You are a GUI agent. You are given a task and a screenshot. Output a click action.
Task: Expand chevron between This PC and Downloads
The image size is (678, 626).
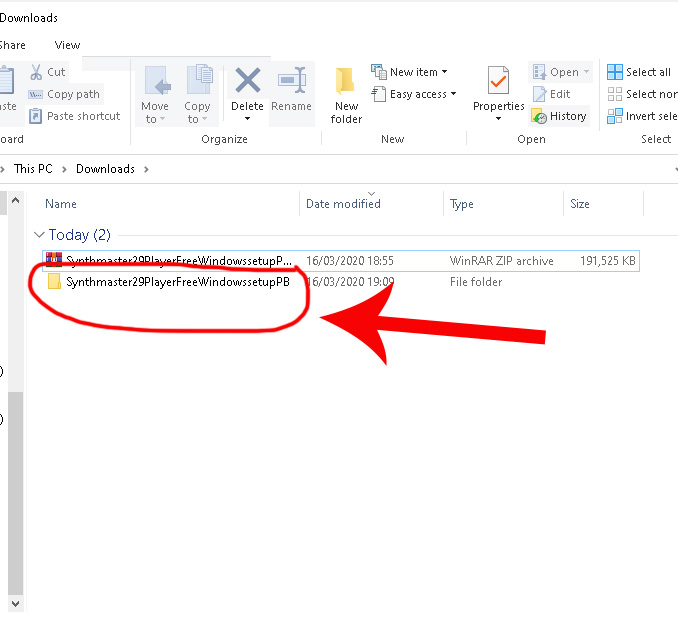pyautogui.click(x=64, y=169)
